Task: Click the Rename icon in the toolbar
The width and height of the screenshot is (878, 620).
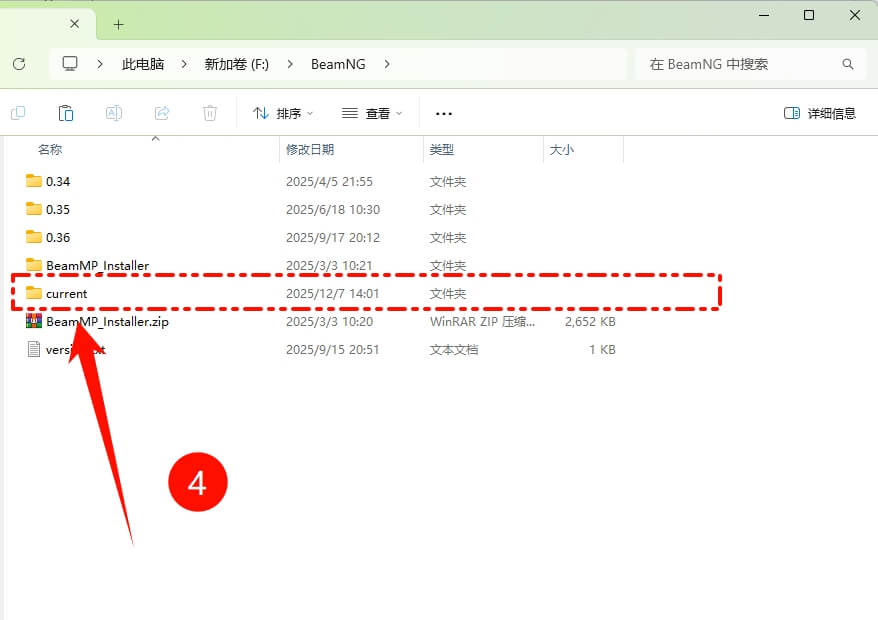Action: coord(114,113)
